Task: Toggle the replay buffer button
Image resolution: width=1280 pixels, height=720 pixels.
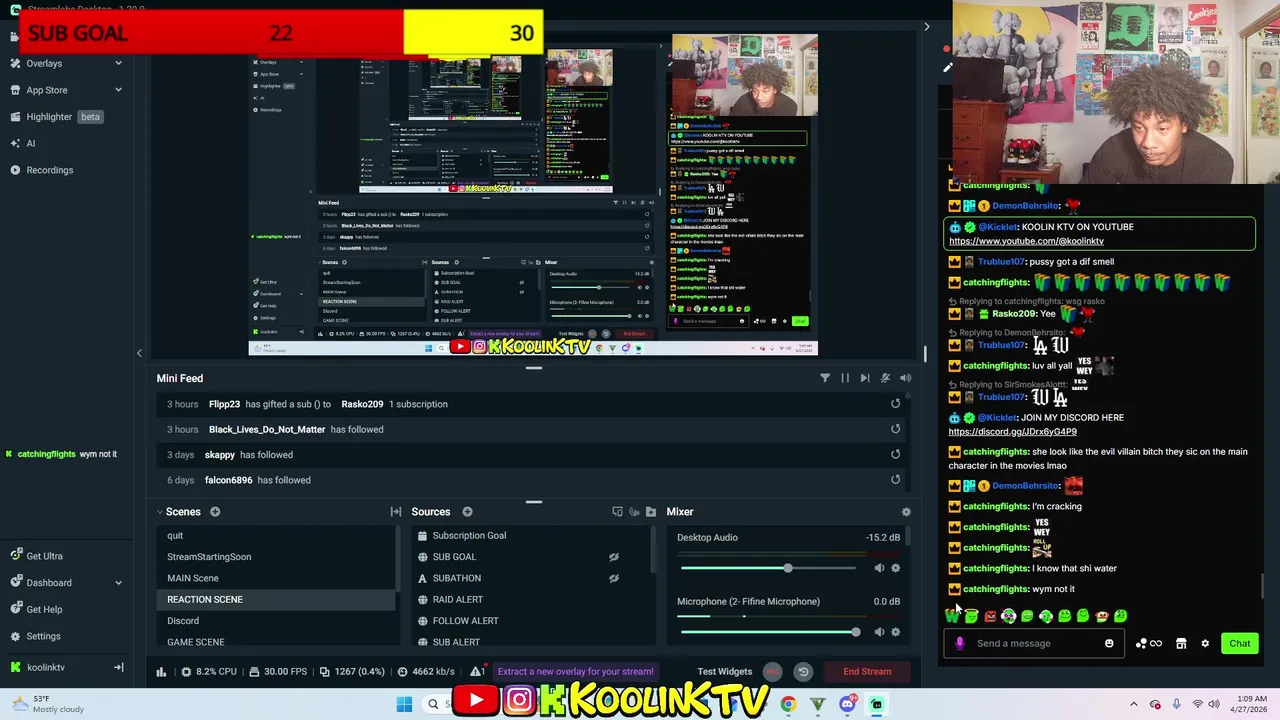Action: (x=803, y=672)
